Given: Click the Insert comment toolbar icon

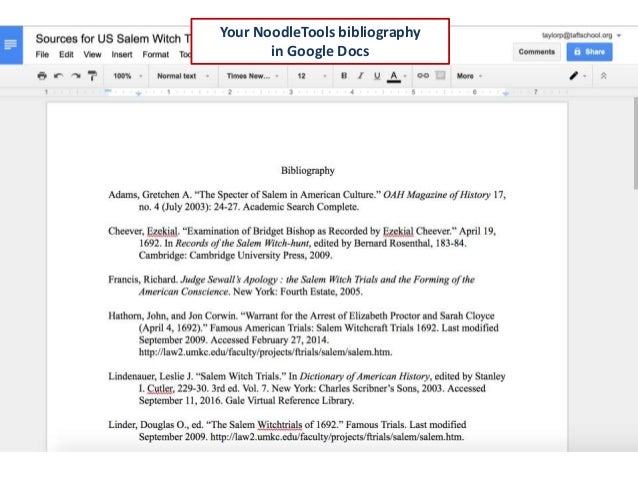Looking at the screenshot, I should (440, 75).
